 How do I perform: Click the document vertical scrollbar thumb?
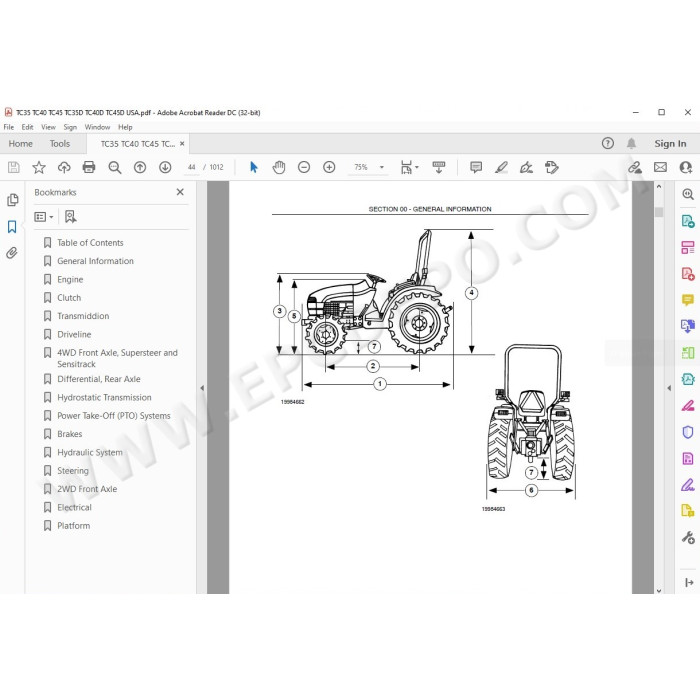(659, 212)
